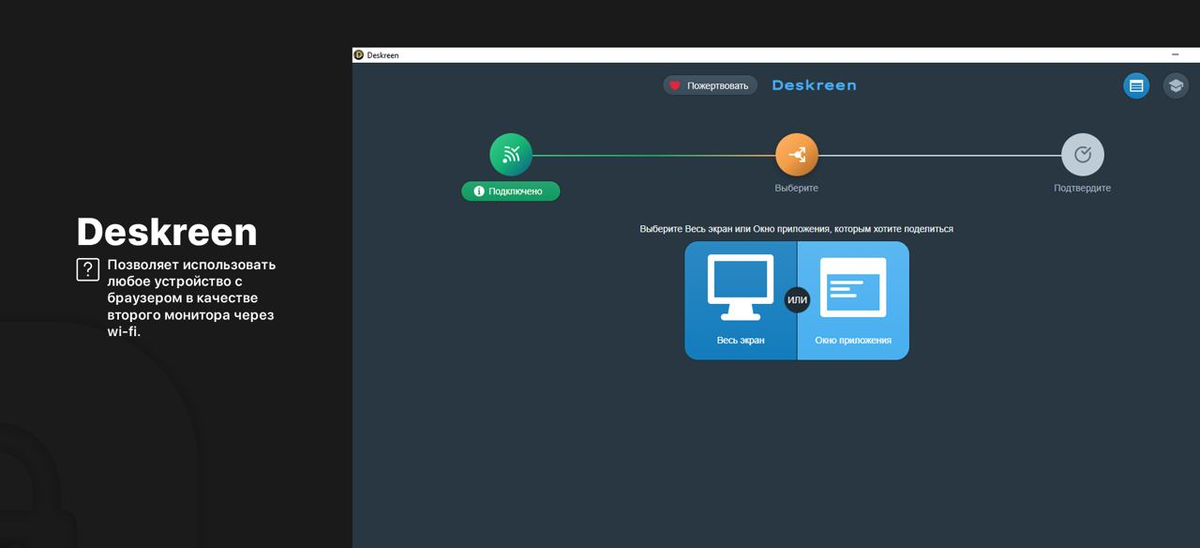Click the grey Подтвердите step icon
1200x548 pixels.
pos(1082,154)
